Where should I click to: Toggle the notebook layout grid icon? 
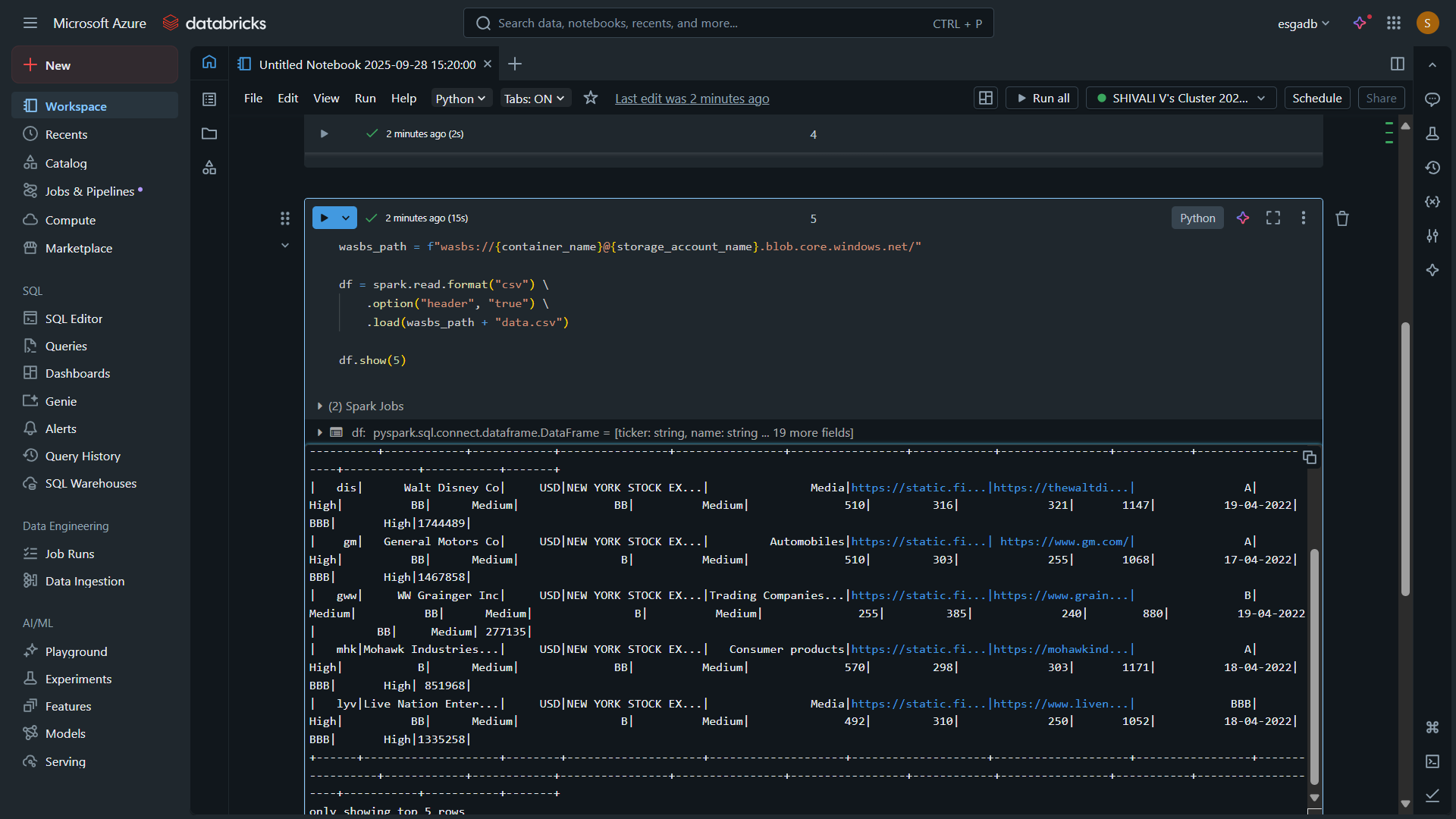[x=986, y=98]
